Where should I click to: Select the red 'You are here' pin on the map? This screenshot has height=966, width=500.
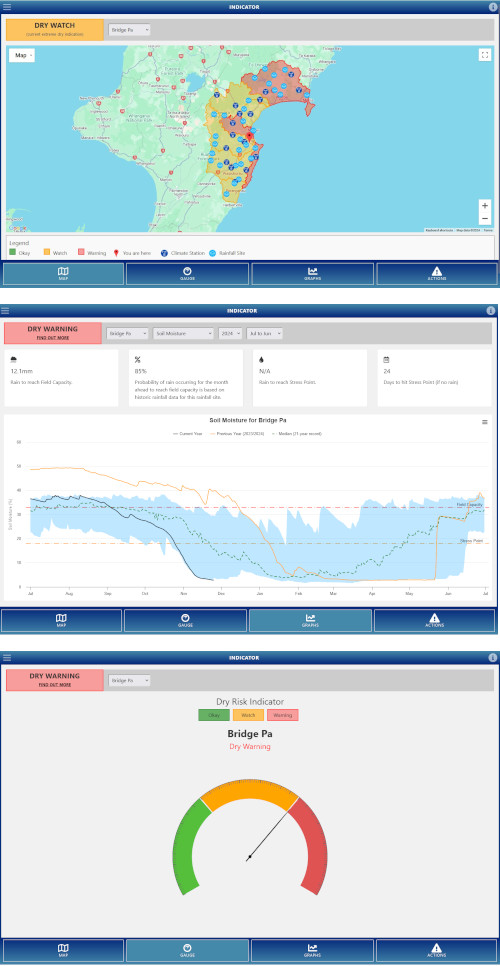[x=249, y=137]
